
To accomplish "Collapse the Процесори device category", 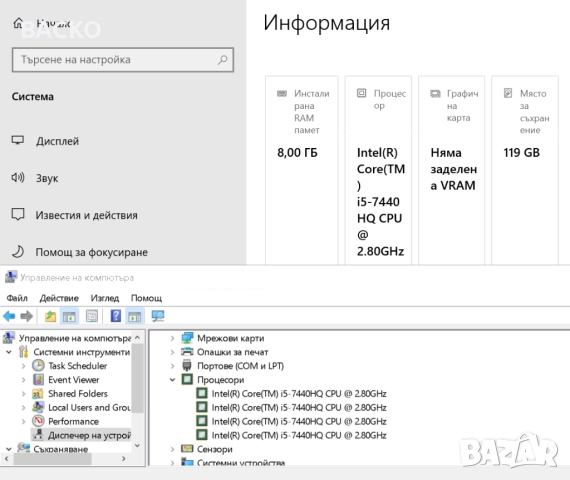I will (172, 380).
